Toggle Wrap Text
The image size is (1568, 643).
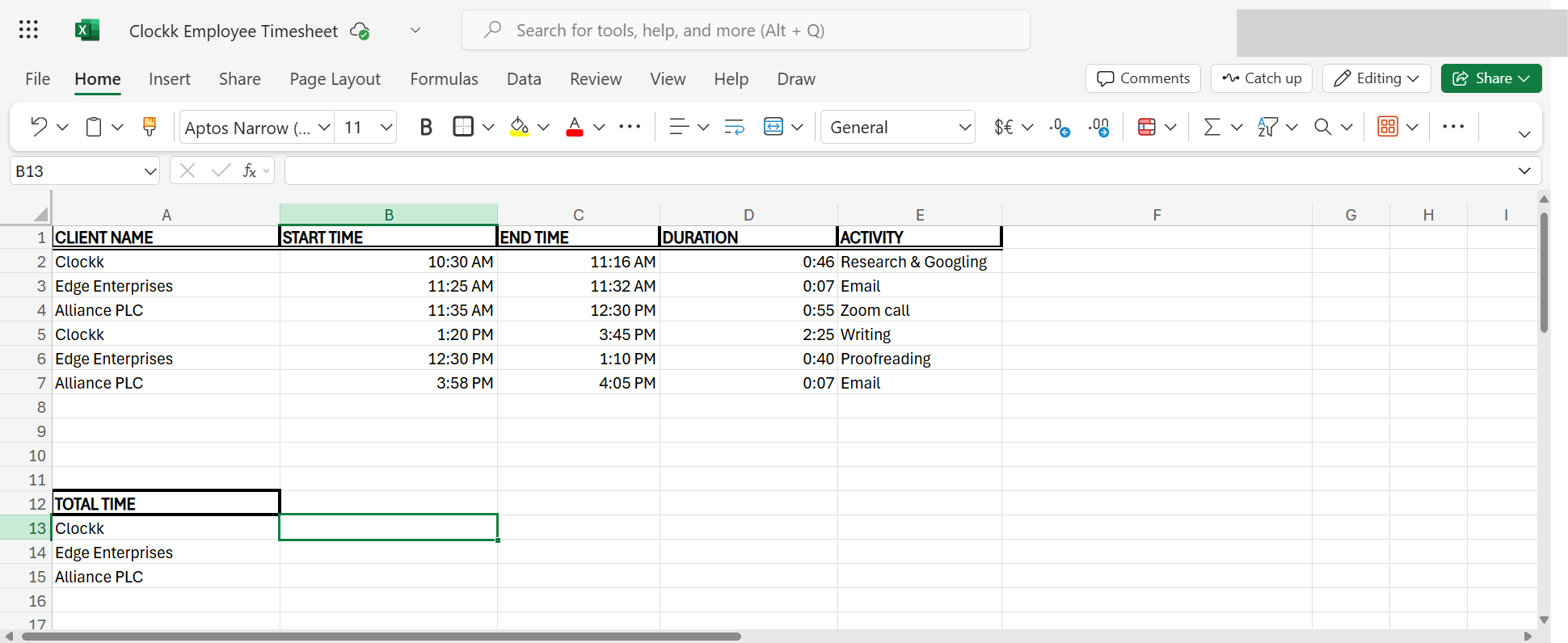(x=734, y=127)
